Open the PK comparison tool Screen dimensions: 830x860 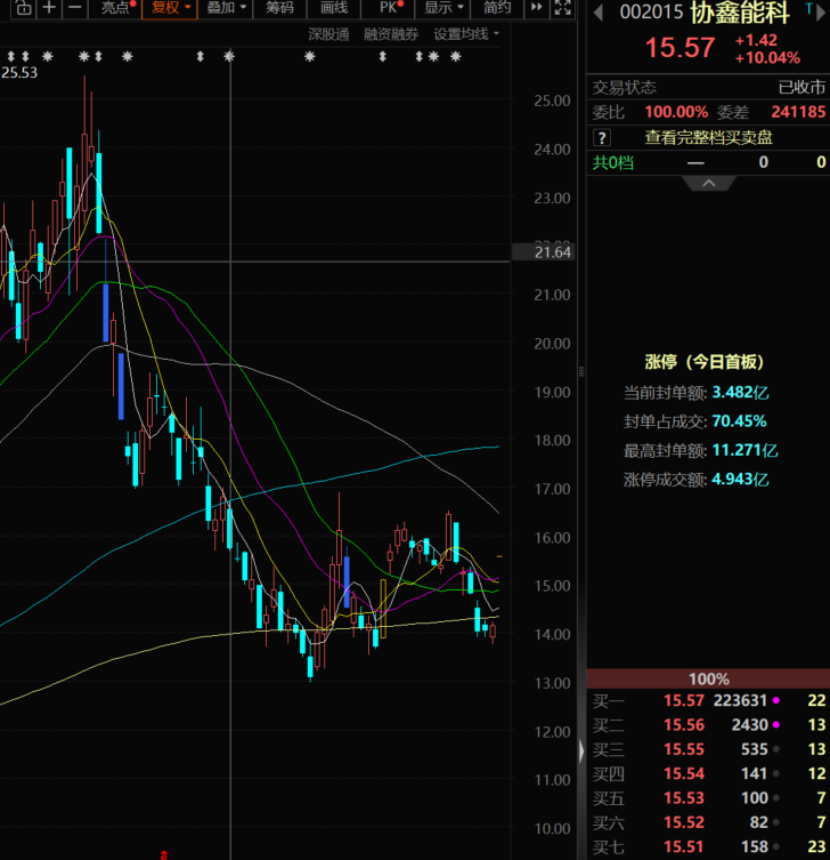(x=390, y=8)
